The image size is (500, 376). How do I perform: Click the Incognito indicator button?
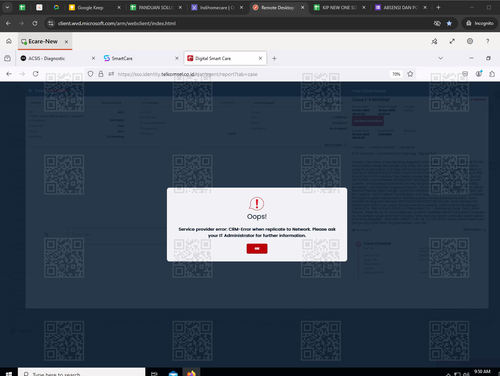point(479,23)
